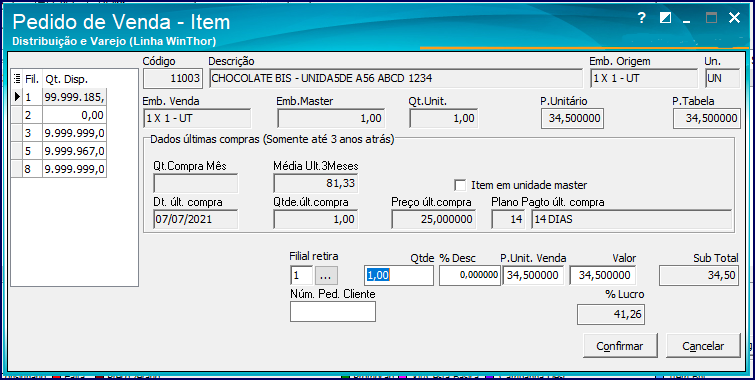This screenshot has width=755, height=380.
Task: Select the 9.999.999,0 cell for filial 8
Action: coord(75,170)
